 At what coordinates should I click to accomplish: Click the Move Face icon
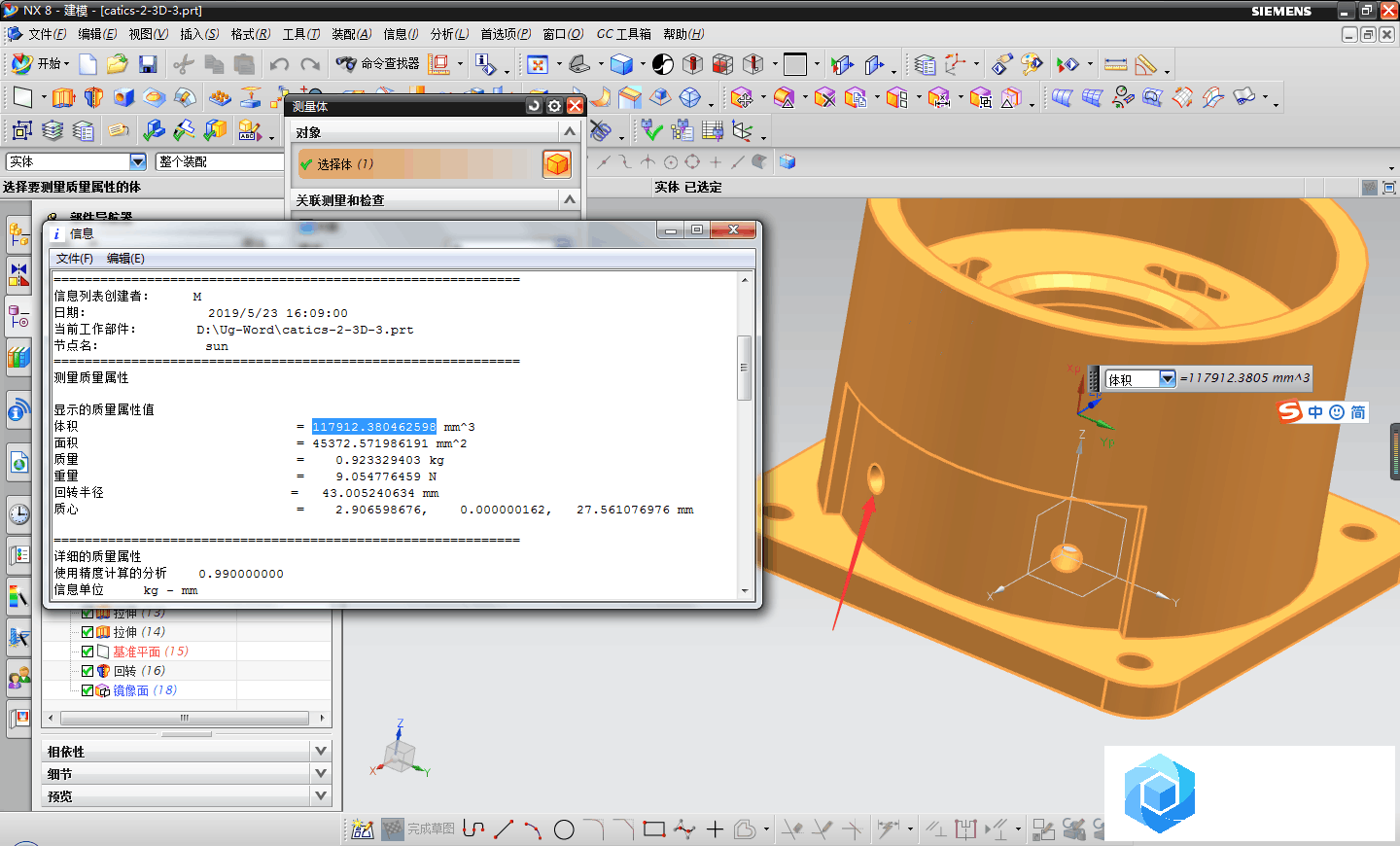742,97
